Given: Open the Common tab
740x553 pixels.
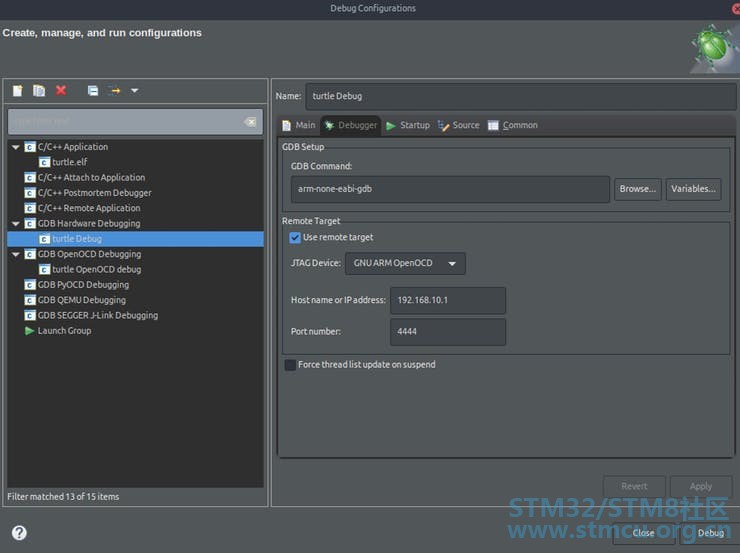Looking at the screenshot, I should click(513, 125).
